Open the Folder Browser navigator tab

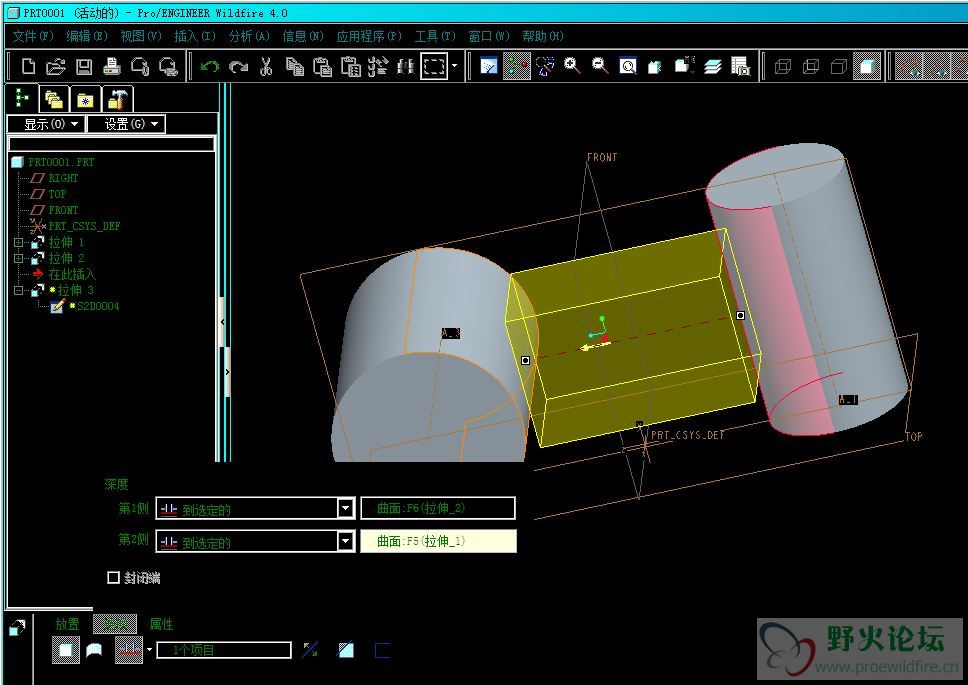(54, 99)
